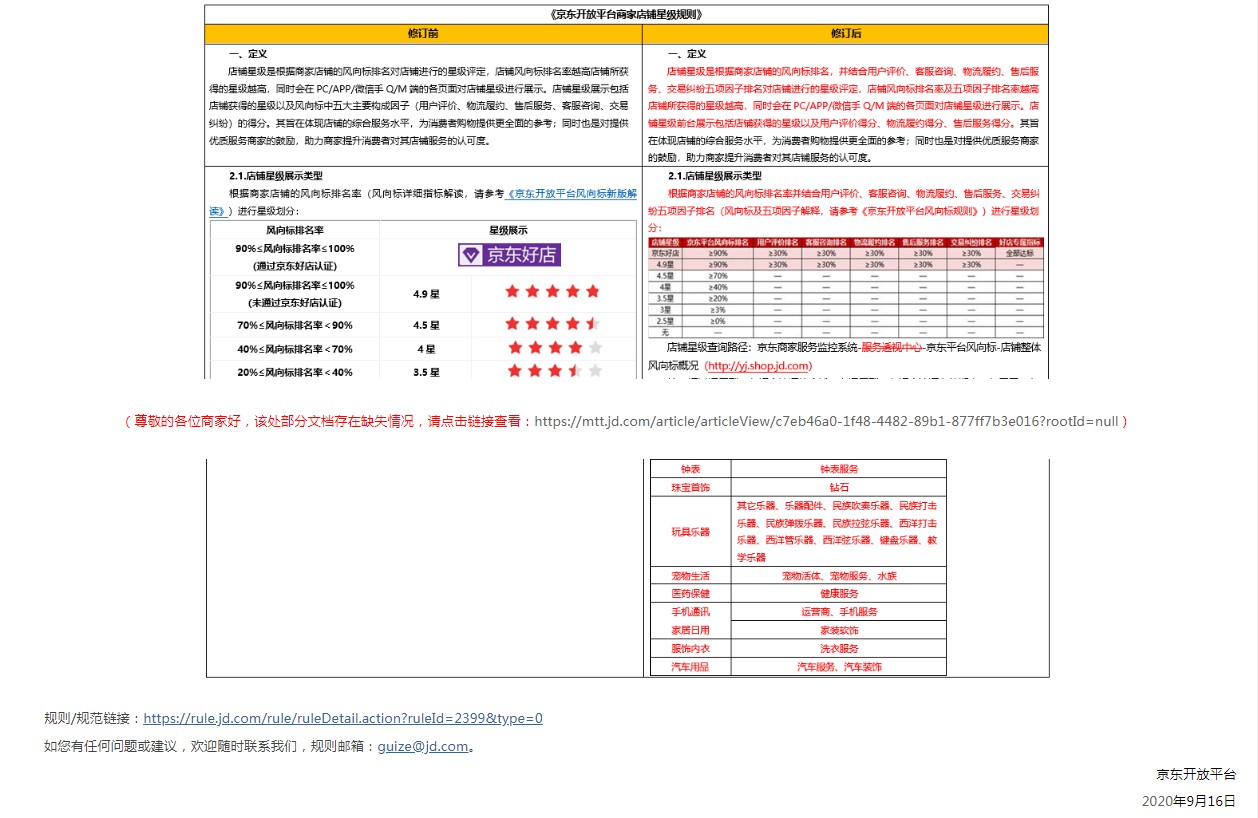The width and height of the screenshot is (1258, 818).
Task: Click the 服饰内衣 category cell
Action: point(691,648)
